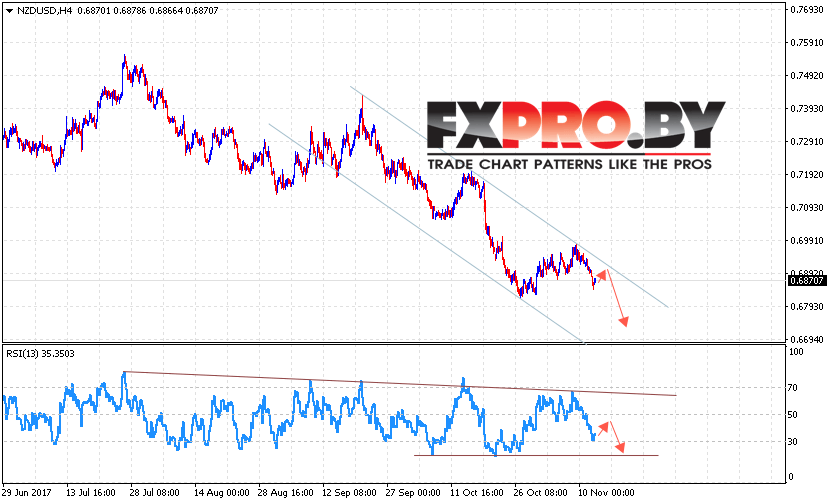Click the RSI scale value 70
The width and height of the screenshot is (828, 504).
(793, 388)
